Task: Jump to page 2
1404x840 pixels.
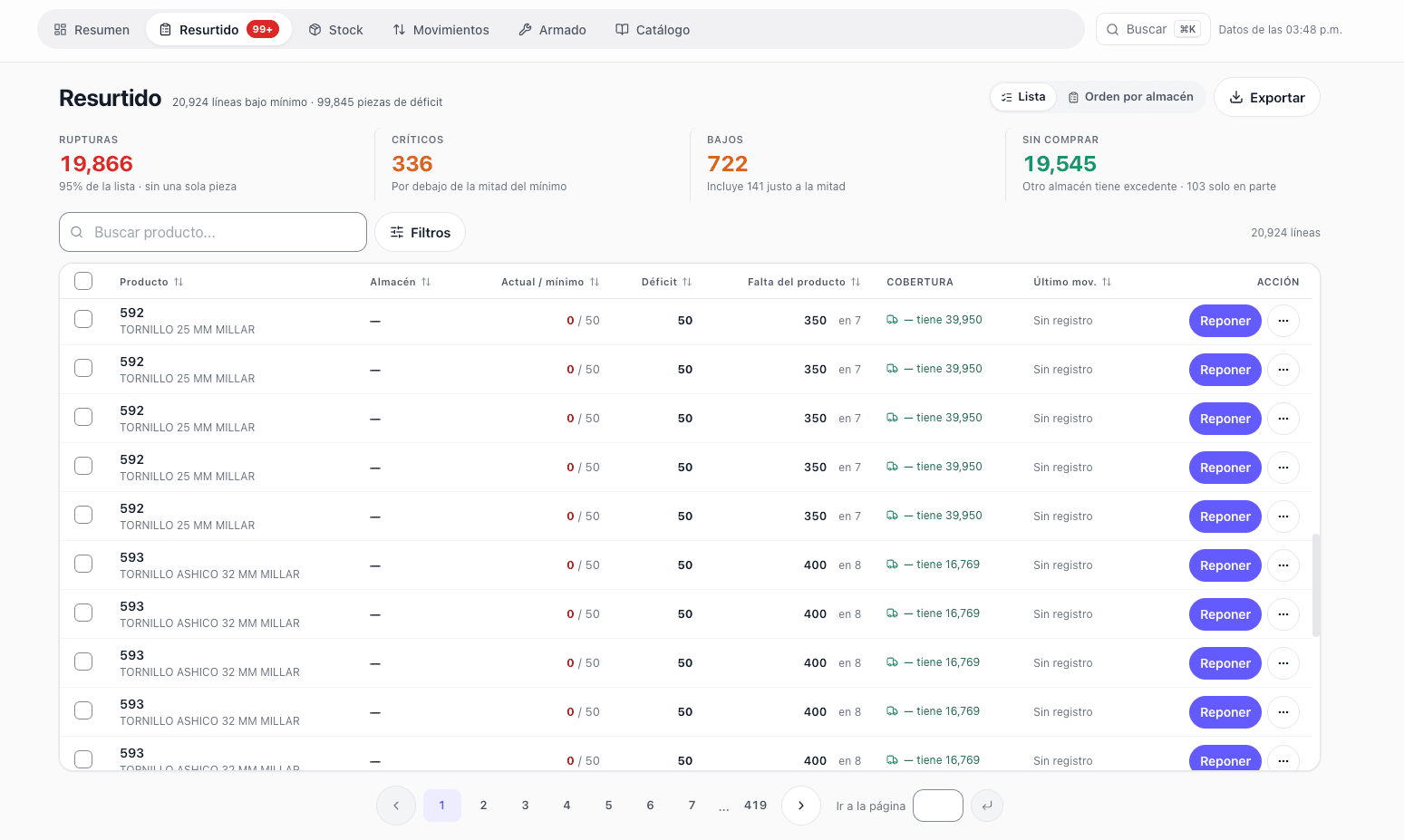Action: point(484,806)
